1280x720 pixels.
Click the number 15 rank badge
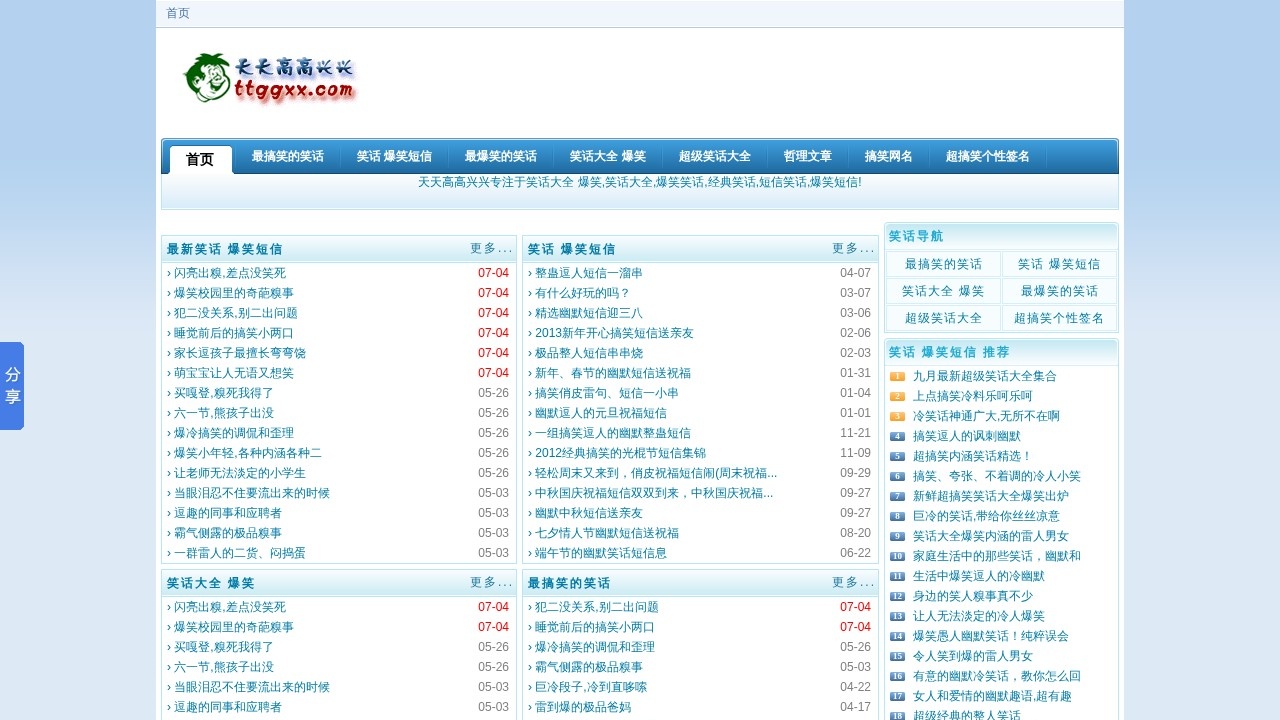coord(897,656)
